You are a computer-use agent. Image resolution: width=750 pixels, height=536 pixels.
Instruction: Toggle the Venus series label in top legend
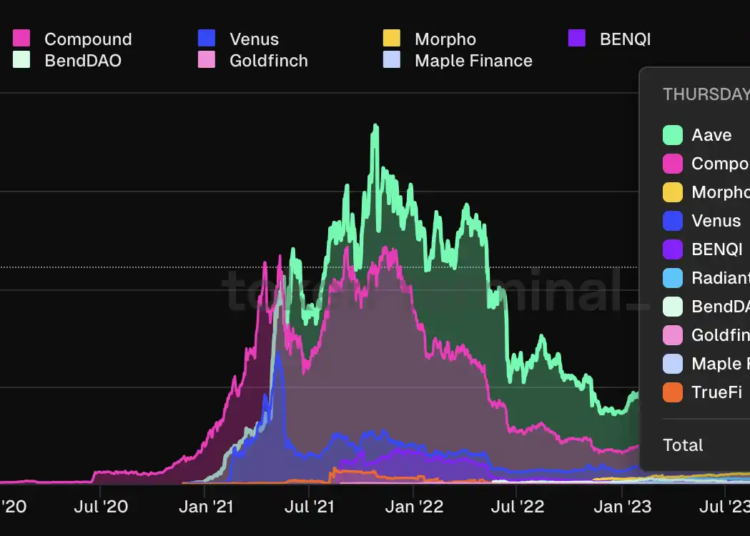[254, 39]
